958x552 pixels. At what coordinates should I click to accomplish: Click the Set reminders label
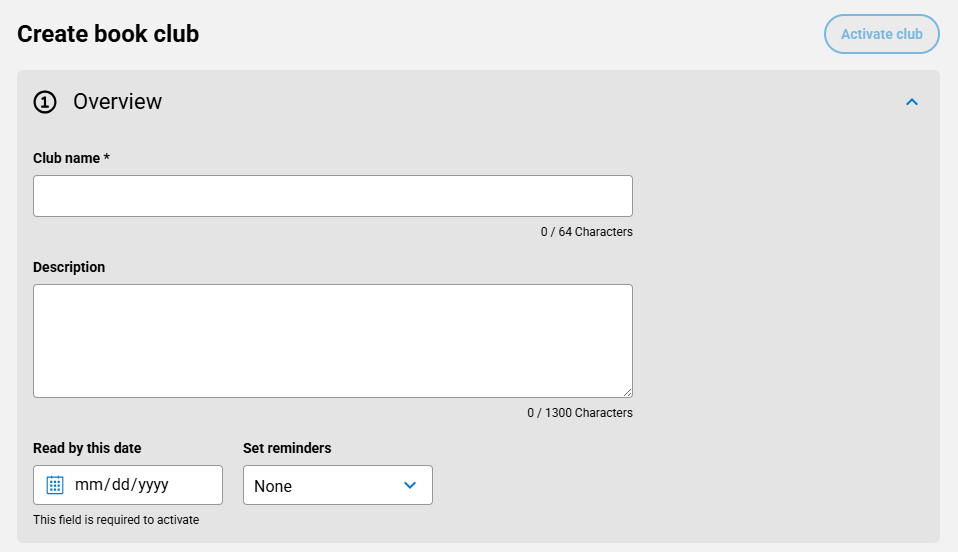pyautogui.click(x=287, y=448)
